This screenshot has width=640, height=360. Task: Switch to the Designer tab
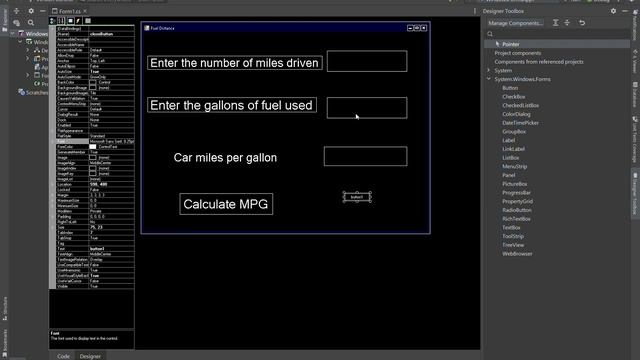click(x=90, y=356)
